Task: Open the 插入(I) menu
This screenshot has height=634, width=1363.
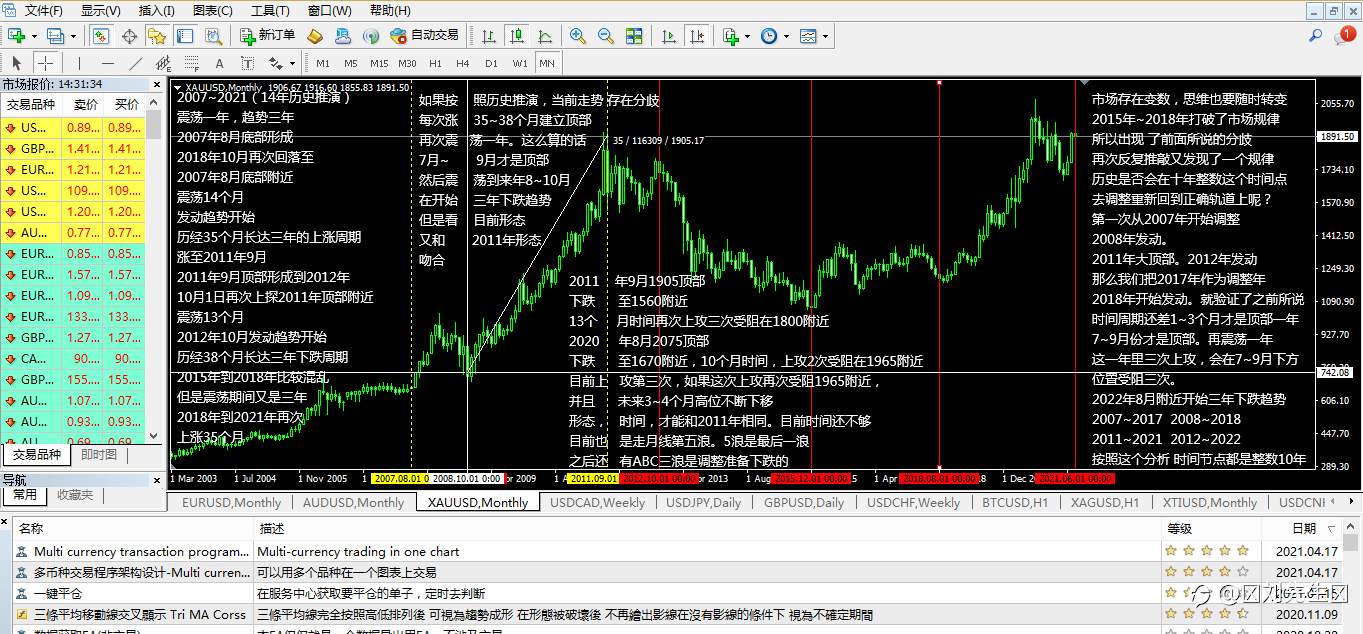Action: 156,10
